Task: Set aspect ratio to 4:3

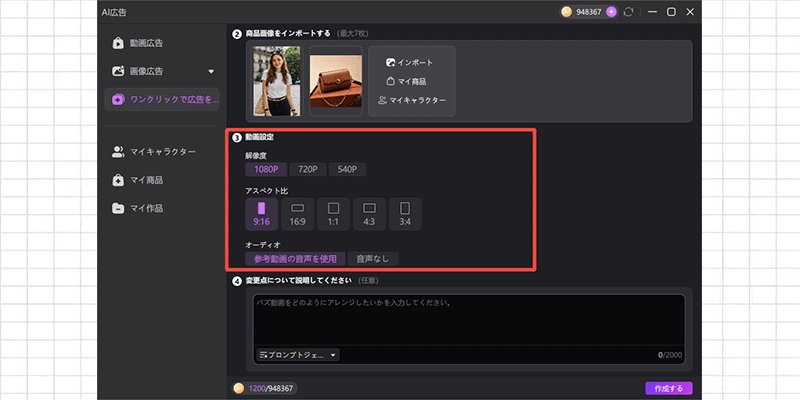Action: click(x=369, y=214)
